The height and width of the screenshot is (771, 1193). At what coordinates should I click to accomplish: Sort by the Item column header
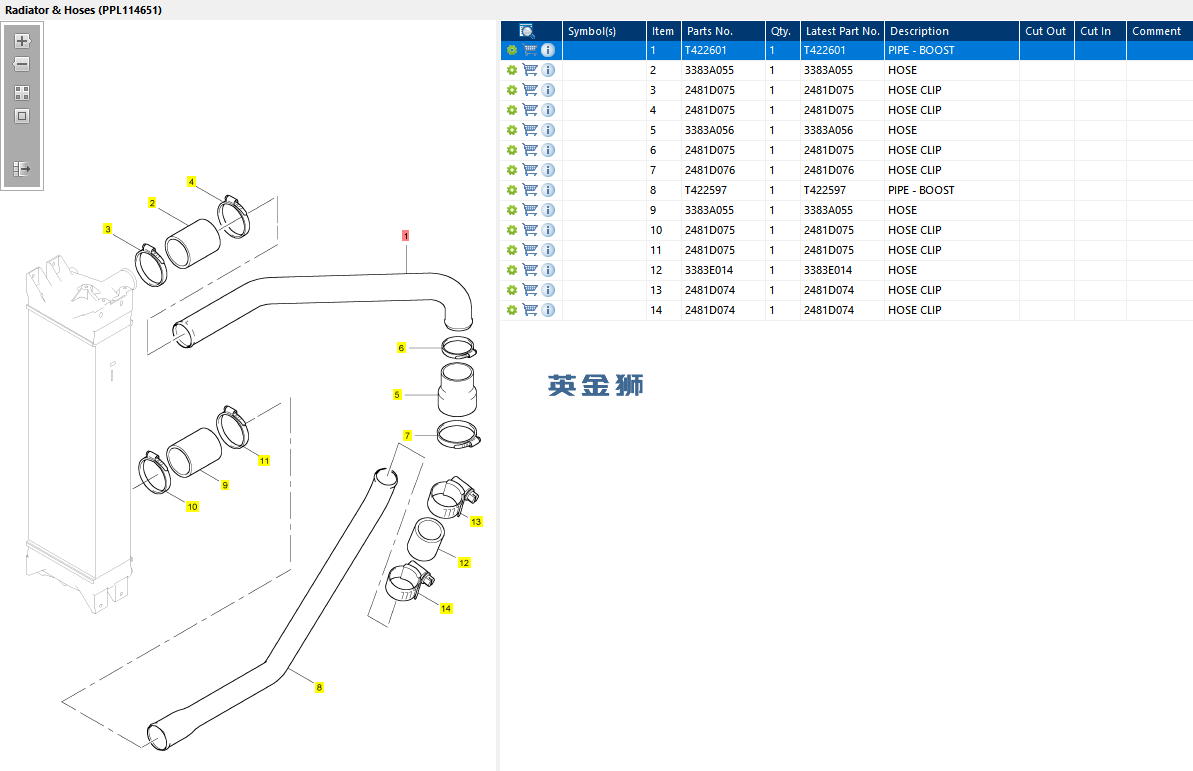click(663, 31)
